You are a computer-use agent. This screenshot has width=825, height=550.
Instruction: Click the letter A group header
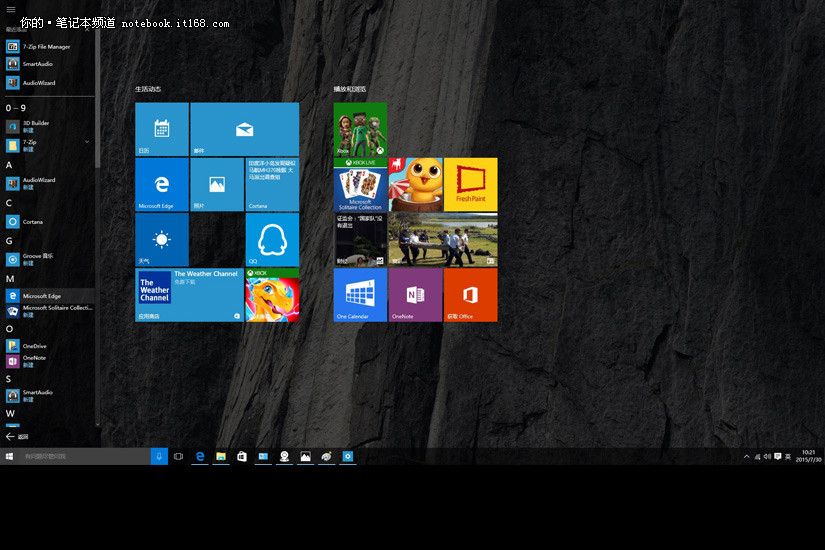point(9,165)
